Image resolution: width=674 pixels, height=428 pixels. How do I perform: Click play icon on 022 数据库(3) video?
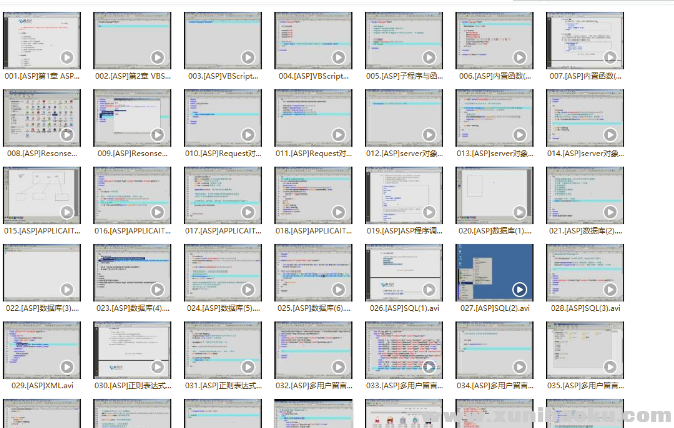tap(67, 290)
